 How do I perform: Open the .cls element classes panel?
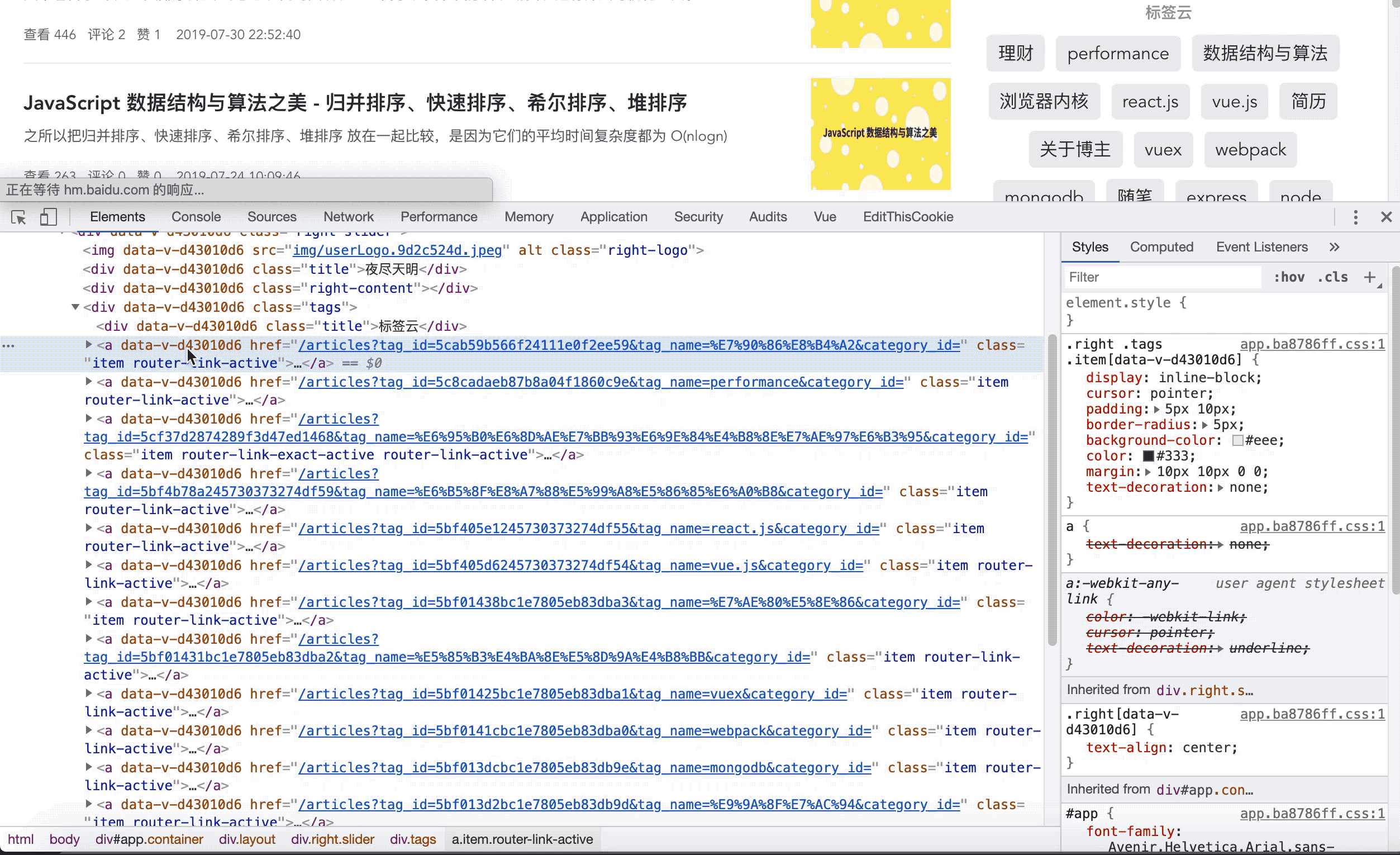pyautogui.click(x=1332, y=277)
